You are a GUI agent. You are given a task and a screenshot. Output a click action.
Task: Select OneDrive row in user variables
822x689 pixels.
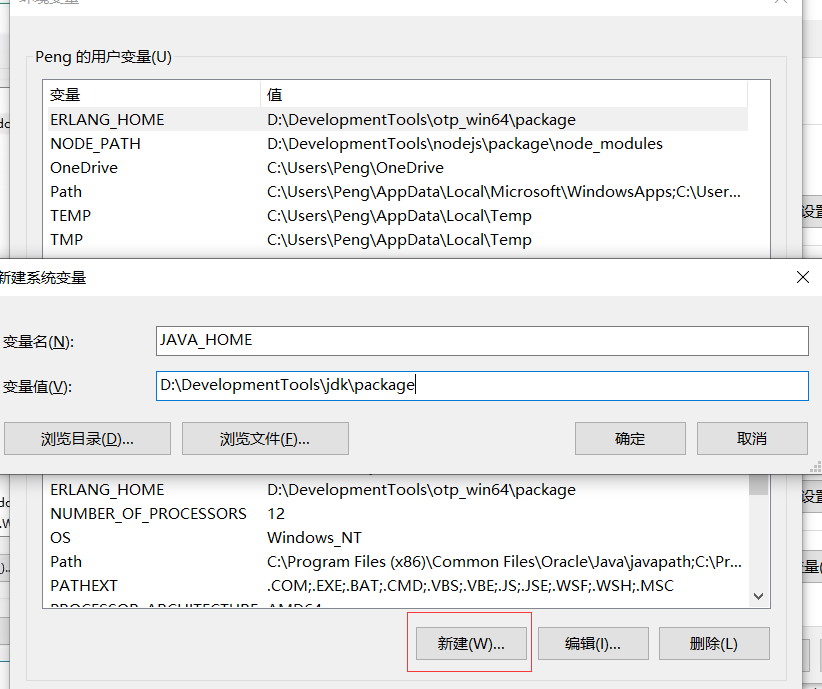click(398, 168)
